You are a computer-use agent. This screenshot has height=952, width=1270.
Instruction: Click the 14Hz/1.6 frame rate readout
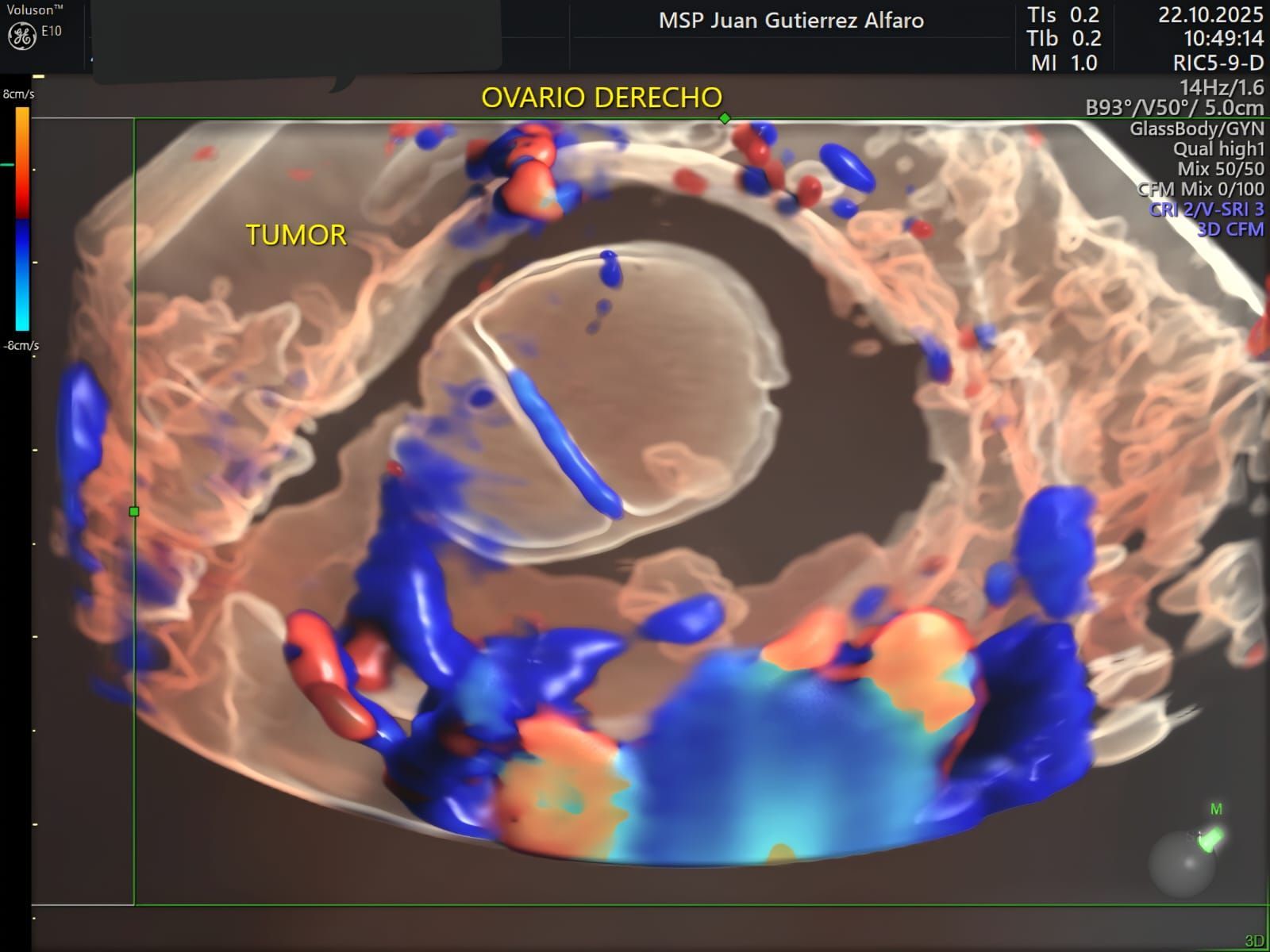[1222, 87]
